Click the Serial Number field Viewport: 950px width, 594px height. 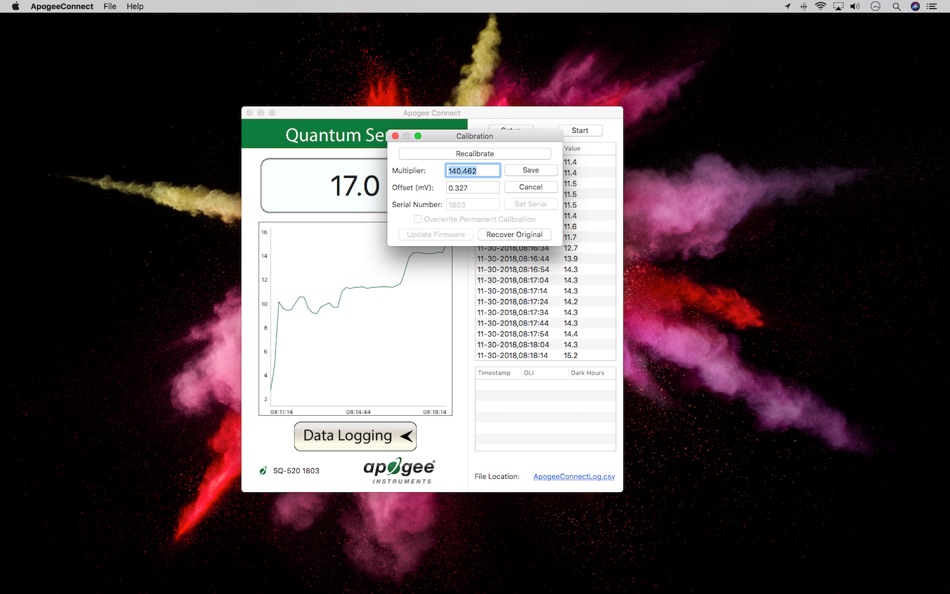pos(473,205)
